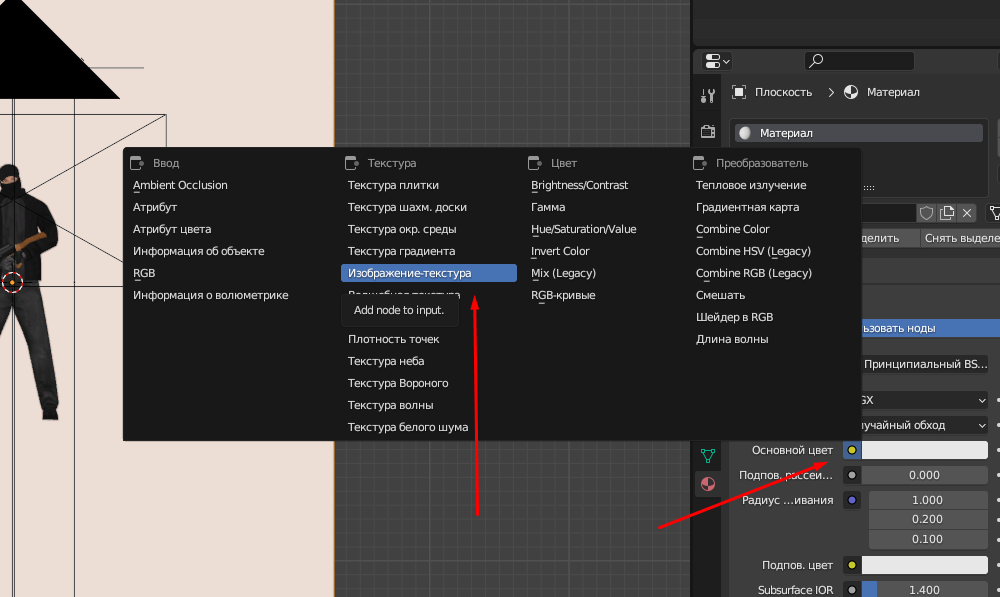Choose Изображение-текстура from the texture list

(428, 273)
